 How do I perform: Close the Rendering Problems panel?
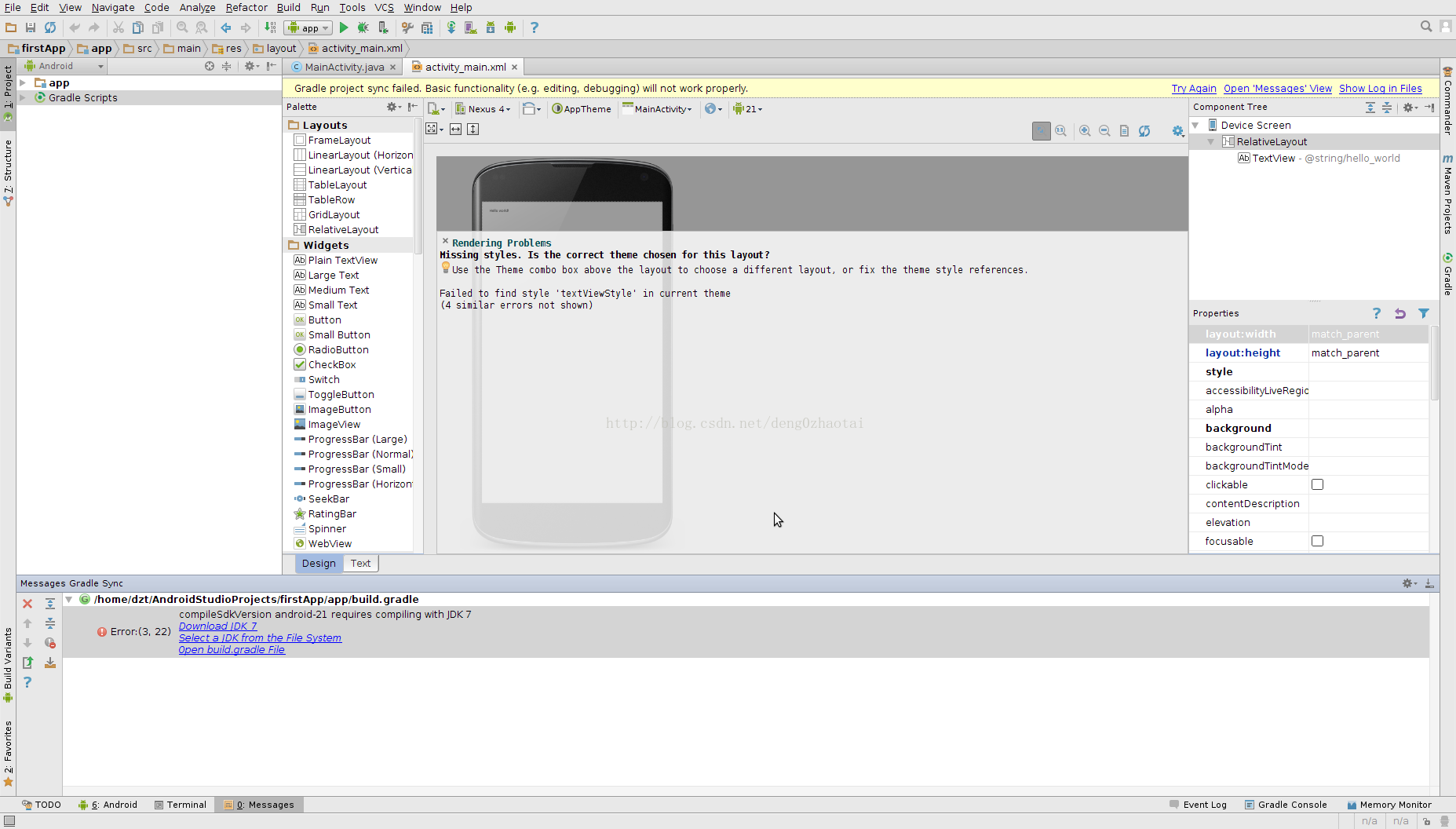[445, 241]
